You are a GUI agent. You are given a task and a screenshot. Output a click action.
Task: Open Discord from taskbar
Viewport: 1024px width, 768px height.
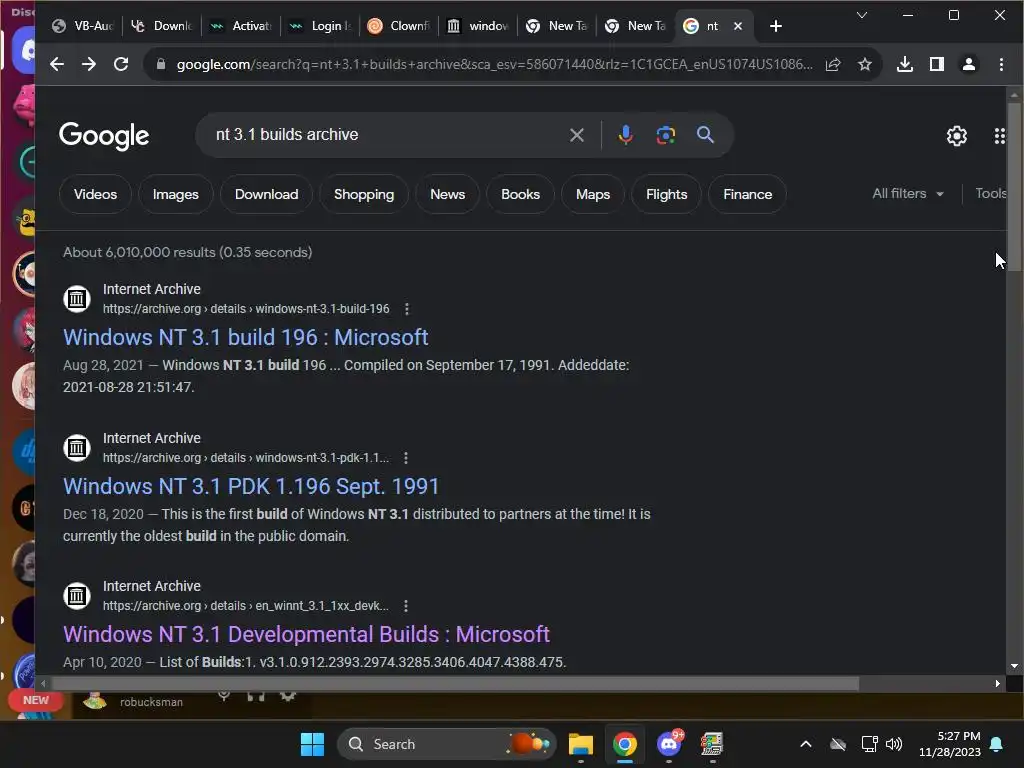[669, 744]
